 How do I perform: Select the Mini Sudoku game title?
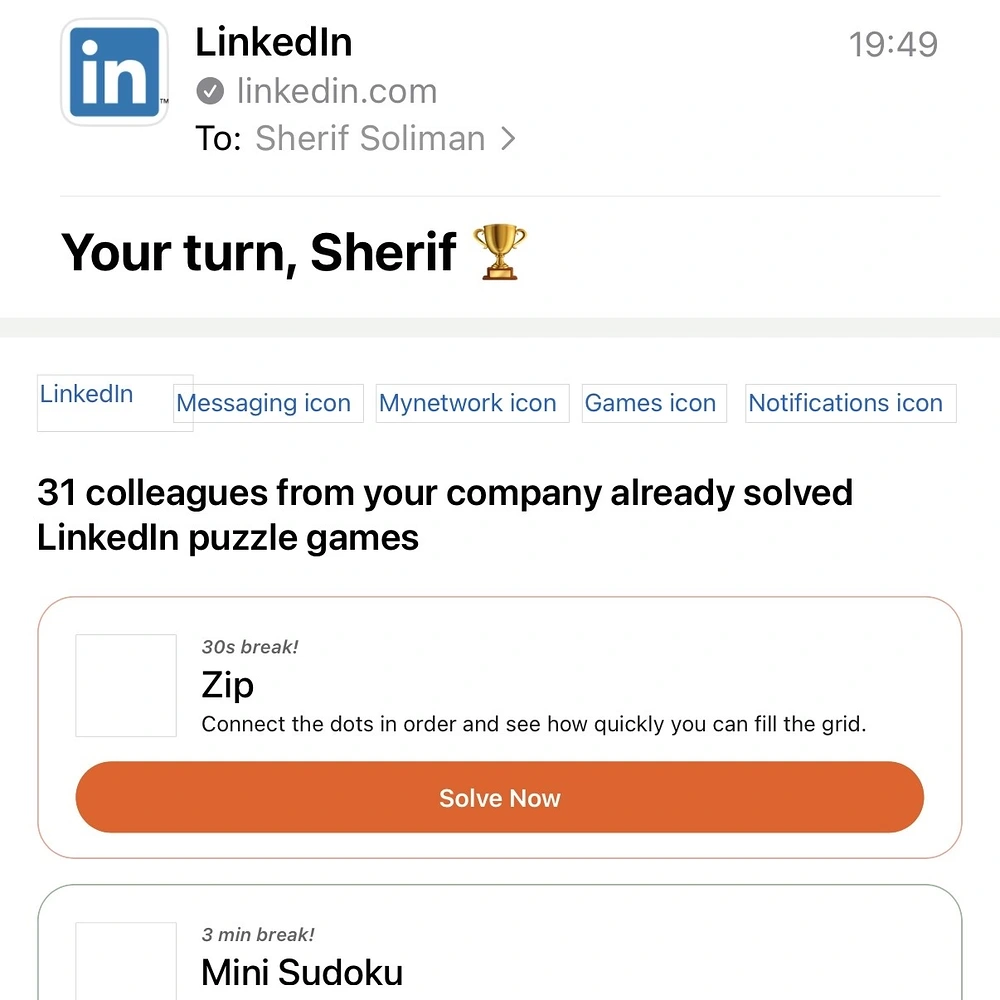click(x=301, y=972)
